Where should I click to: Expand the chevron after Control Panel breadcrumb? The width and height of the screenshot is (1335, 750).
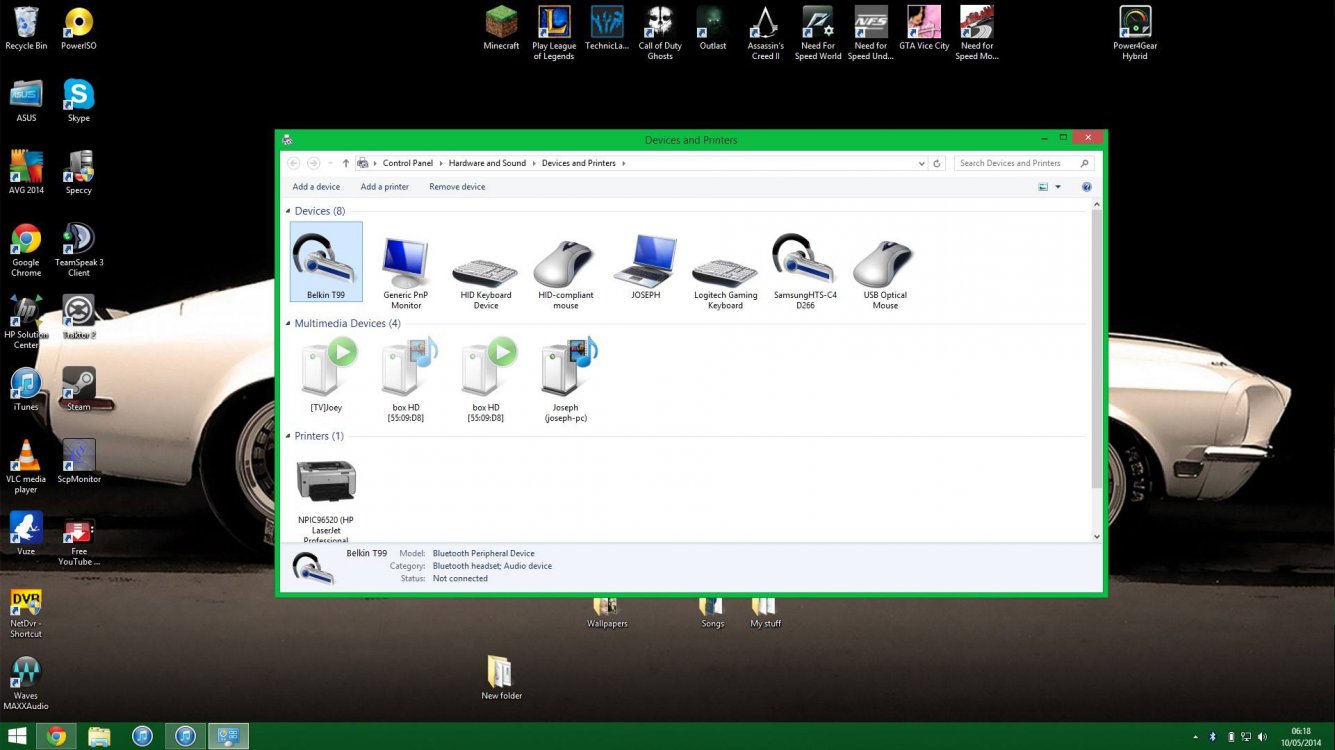tap(441, 163)
